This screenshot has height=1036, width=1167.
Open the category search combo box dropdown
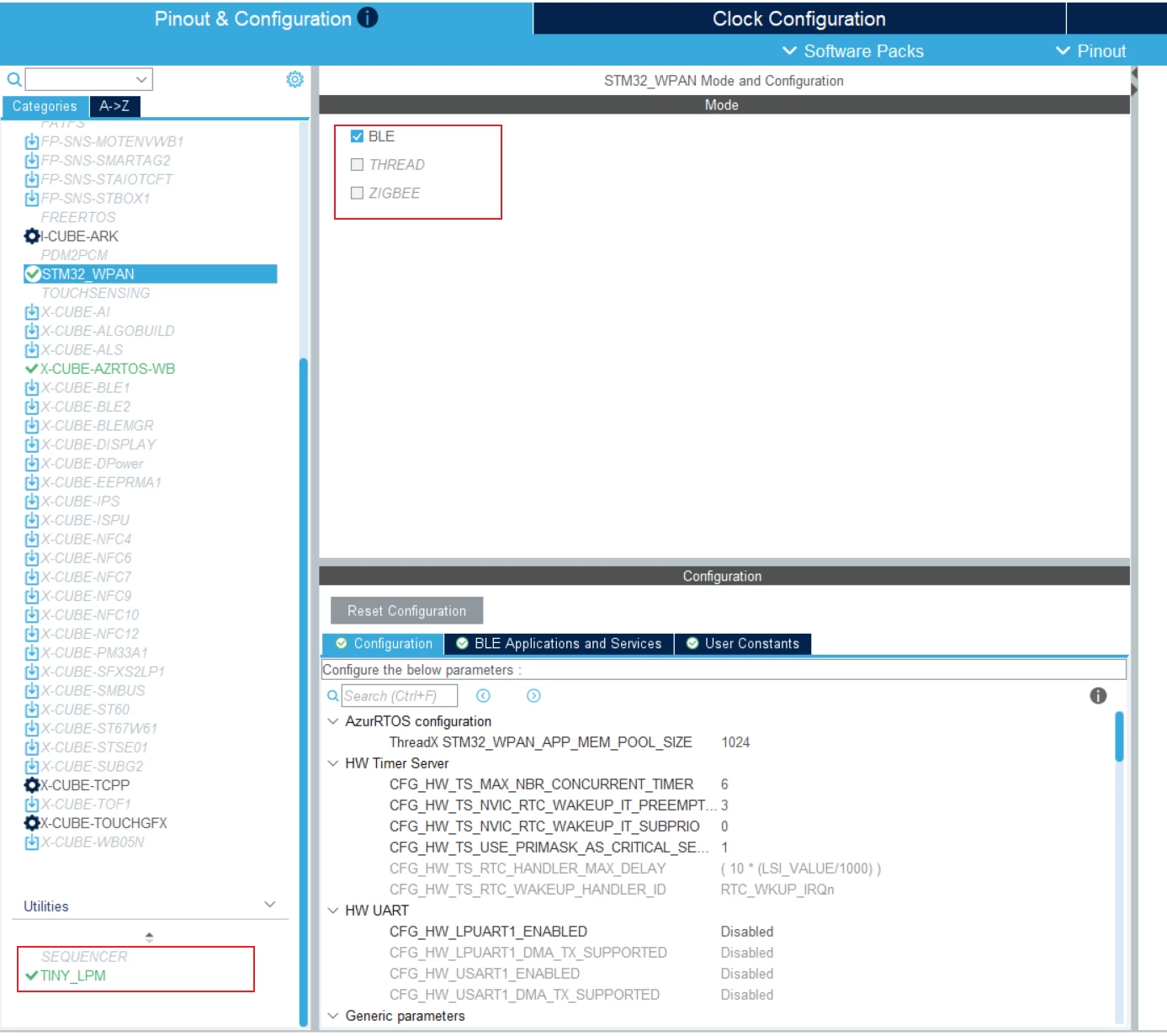tap(141, 80)
